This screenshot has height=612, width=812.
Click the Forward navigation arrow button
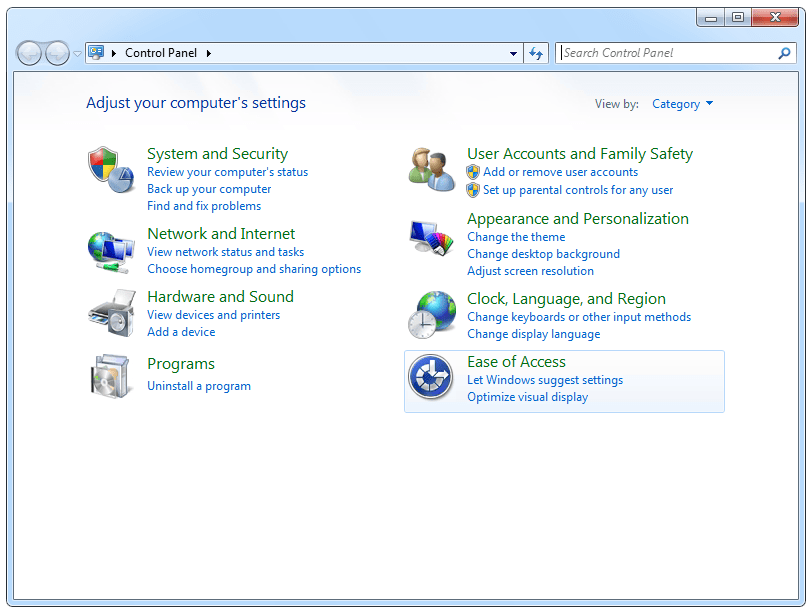[x=57, y=53]
